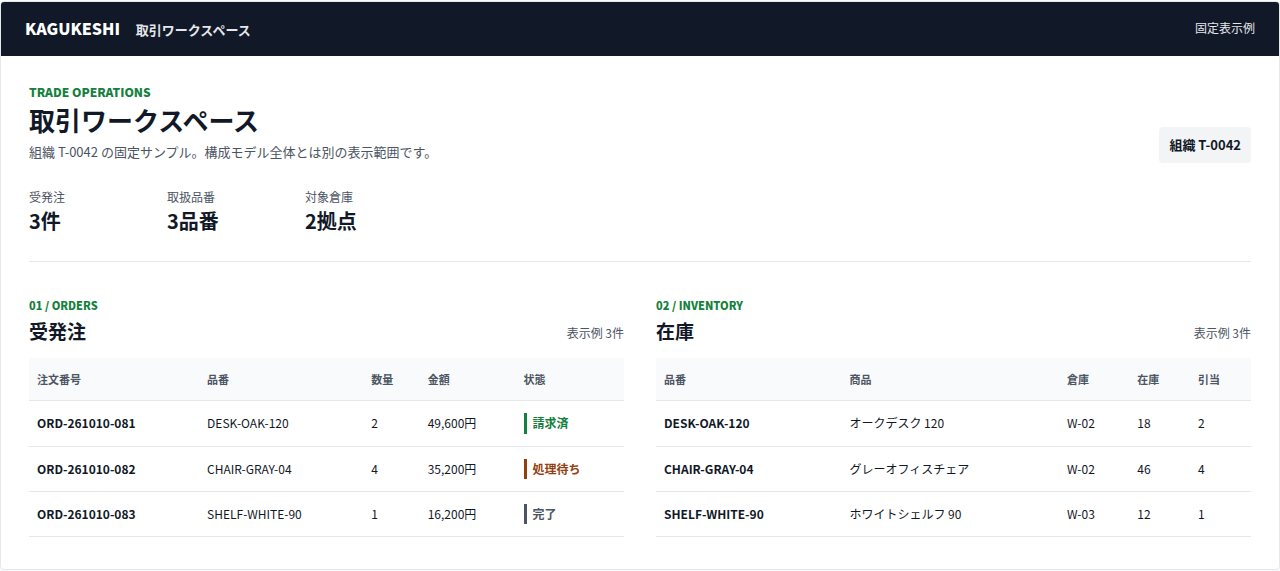Screen dimensions: 1280x571
Task: Click the グレーオフィスチェア product name
Action: pyautogui.click(x=909, y=470)
